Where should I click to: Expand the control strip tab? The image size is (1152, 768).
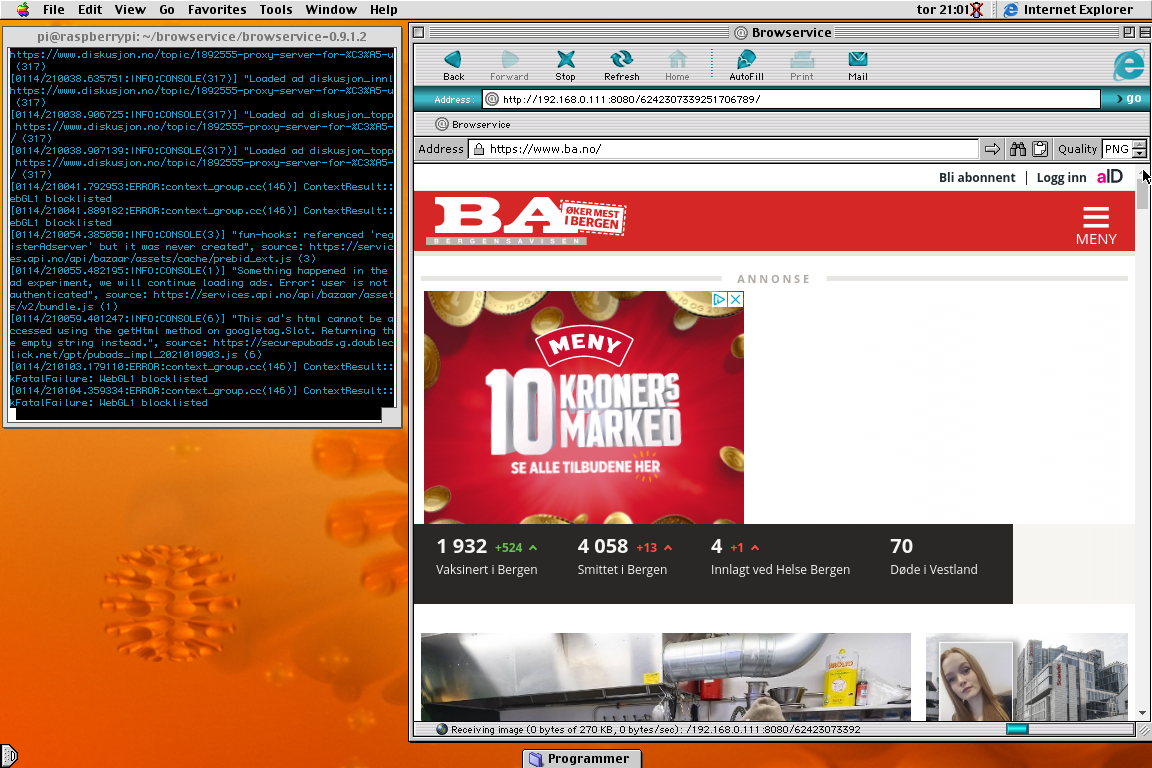click(8, 756)
